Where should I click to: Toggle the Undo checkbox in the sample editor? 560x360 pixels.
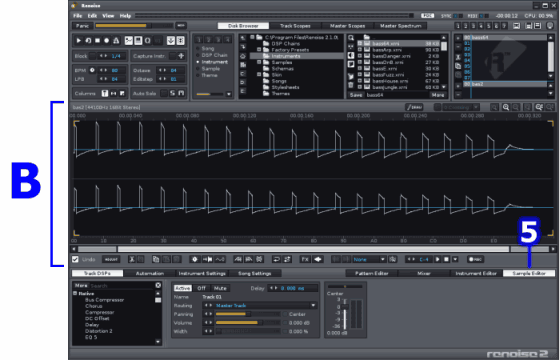click(75, 259)
